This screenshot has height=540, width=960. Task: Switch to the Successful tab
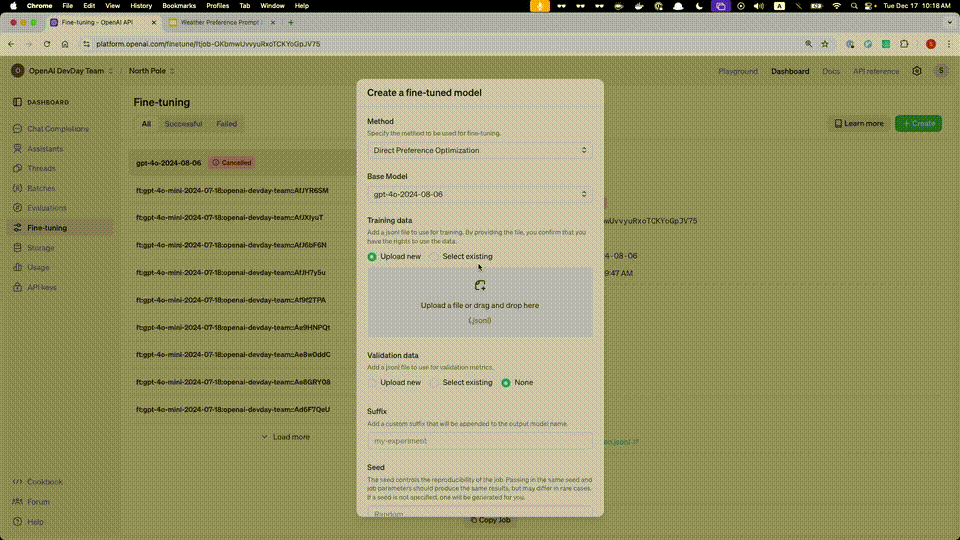point(183,124)
